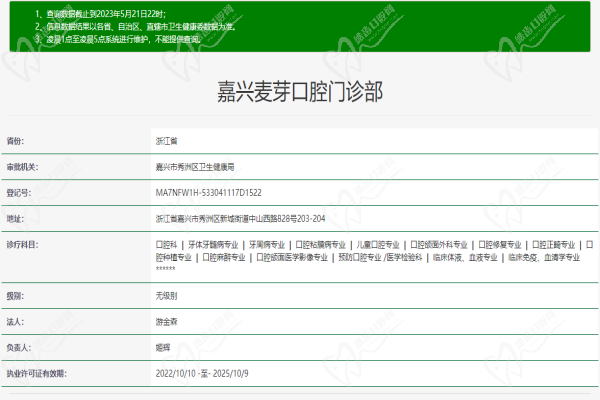Click the 浙江省 province value
This screenshot has height=400, width=600.
(x=168, y=142)
